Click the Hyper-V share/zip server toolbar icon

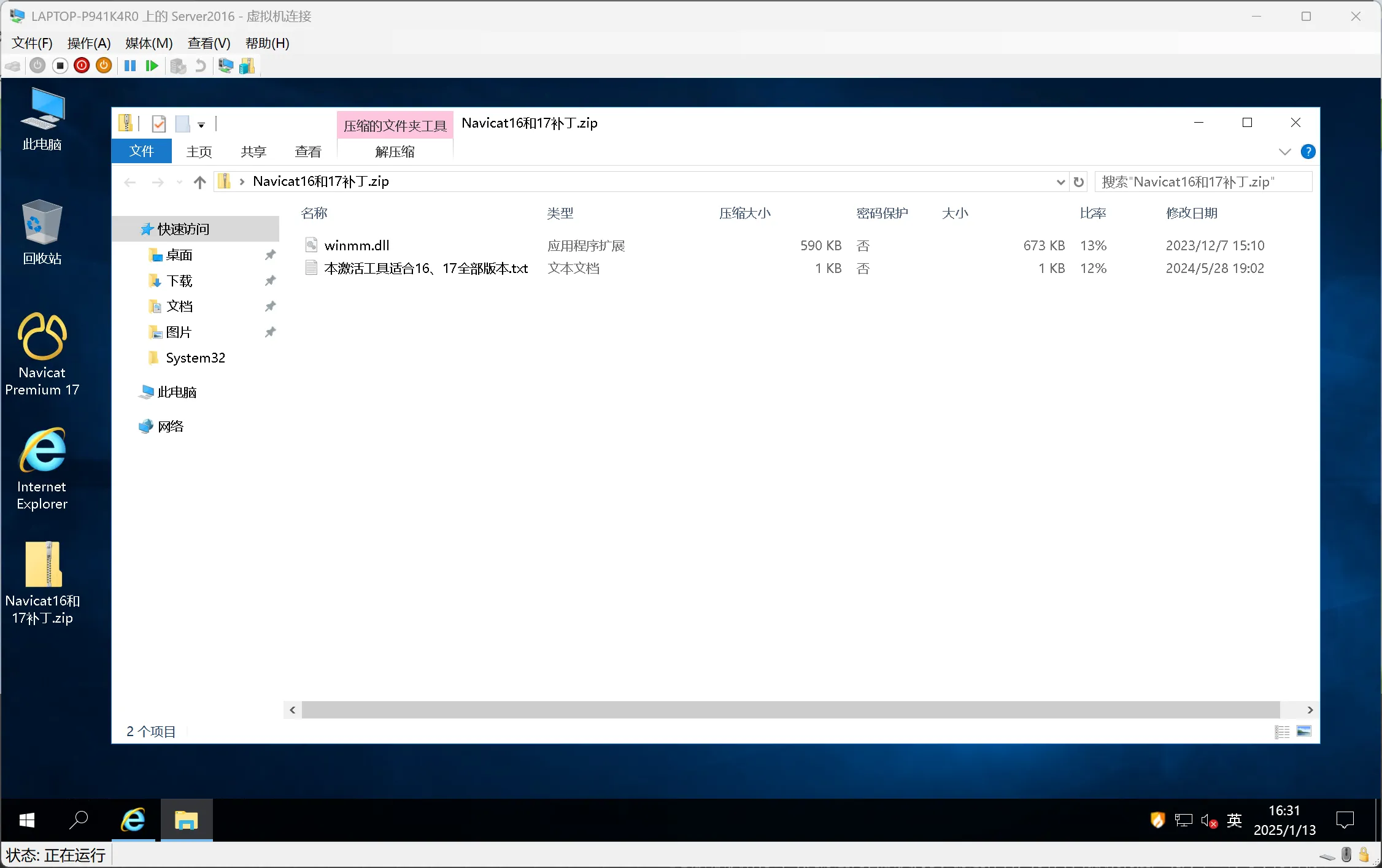coord(247,66)
